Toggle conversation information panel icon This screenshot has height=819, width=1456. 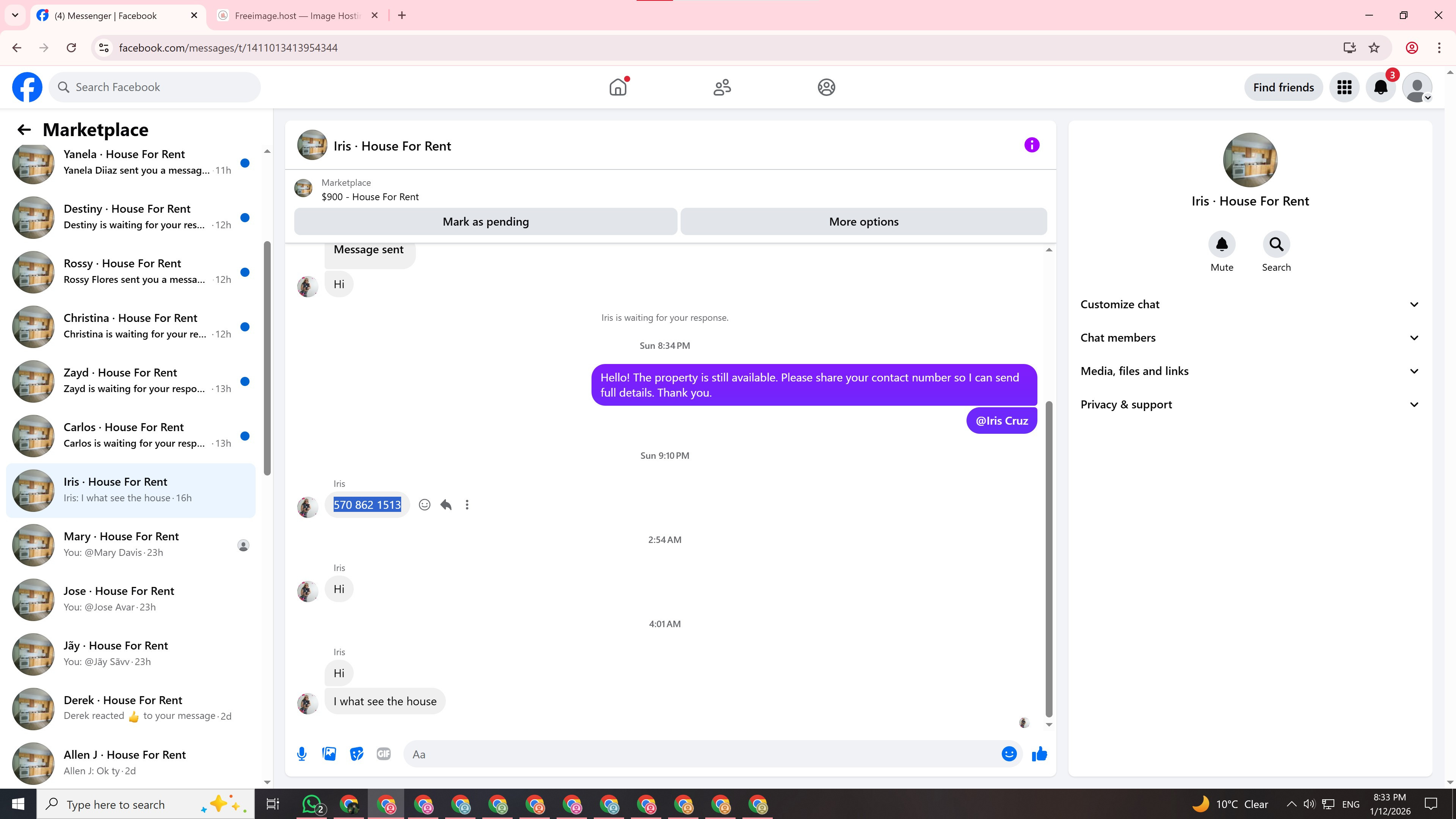(1031, 145)
